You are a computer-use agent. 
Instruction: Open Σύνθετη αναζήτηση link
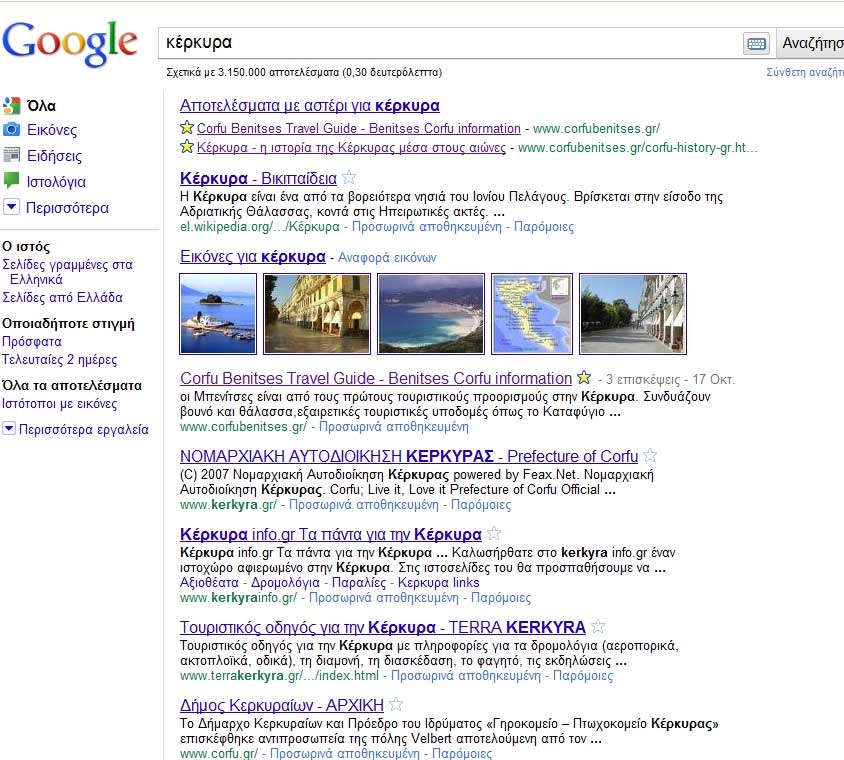805,72
